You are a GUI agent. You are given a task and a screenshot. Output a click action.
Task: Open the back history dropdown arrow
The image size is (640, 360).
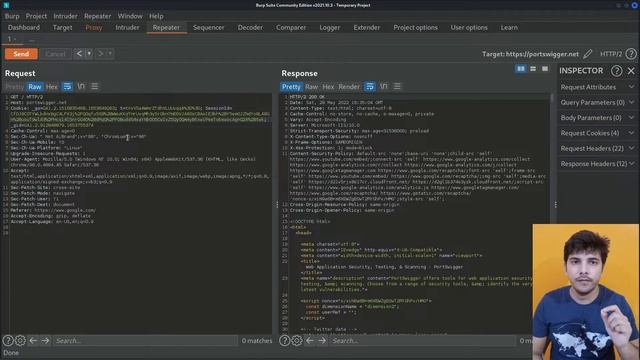point(89,53)
